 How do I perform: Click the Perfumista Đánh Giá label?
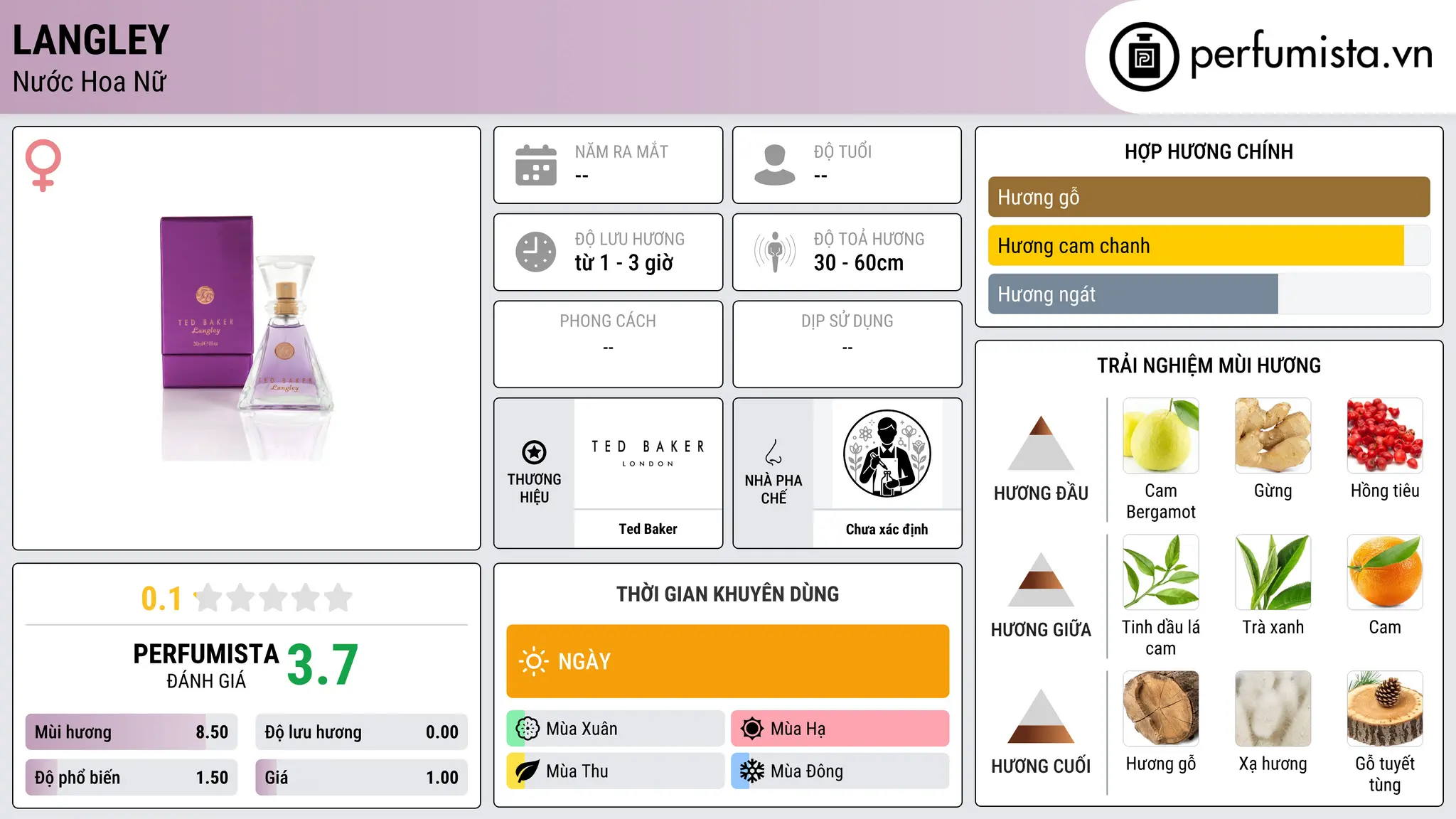pos(206,665)
